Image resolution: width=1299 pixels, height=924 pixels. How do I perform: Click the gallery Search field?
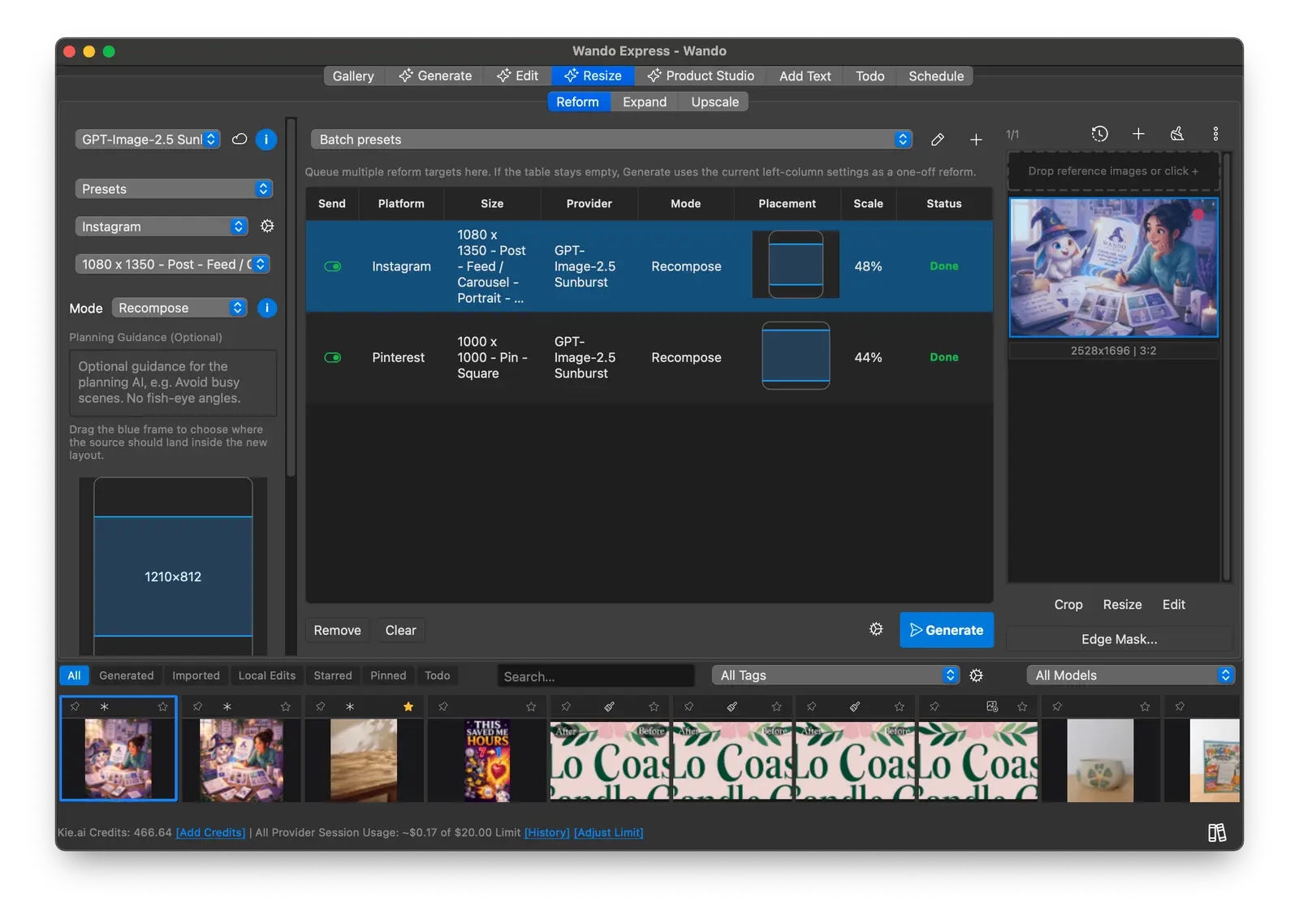point(596,676)
